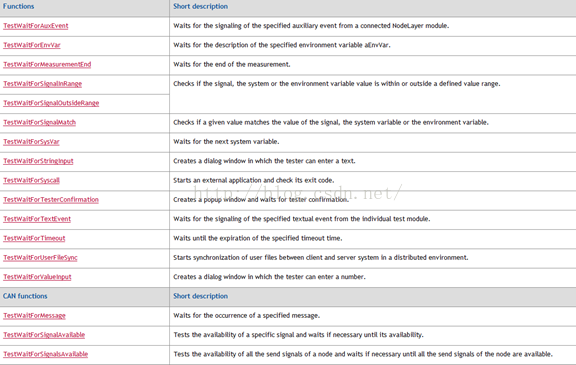The height and width of the screenshot is (365, 576).
Task: Open the TestWaitForEnvVar function link
Action: 32,45
